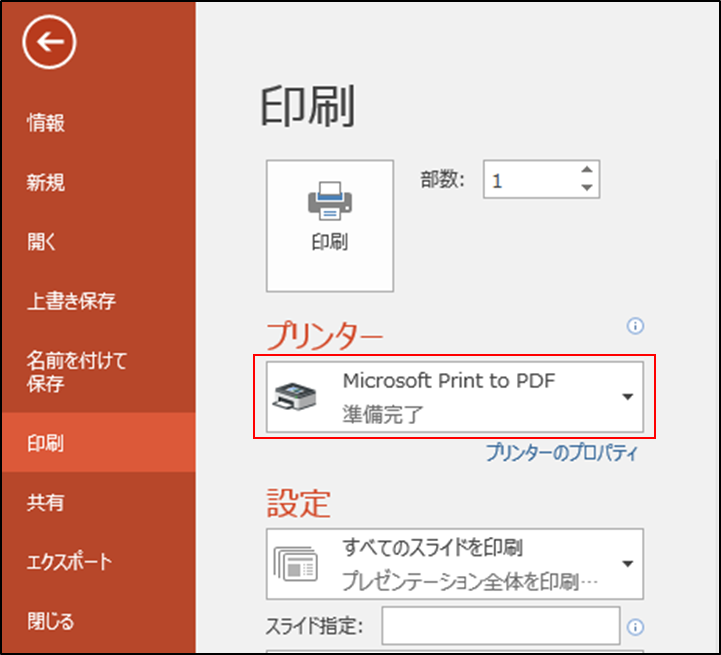Screen dimensions: 721x655
Task: Click the info icon next to スライド指定
Action: pyautogui.click(x=635, y=627)
